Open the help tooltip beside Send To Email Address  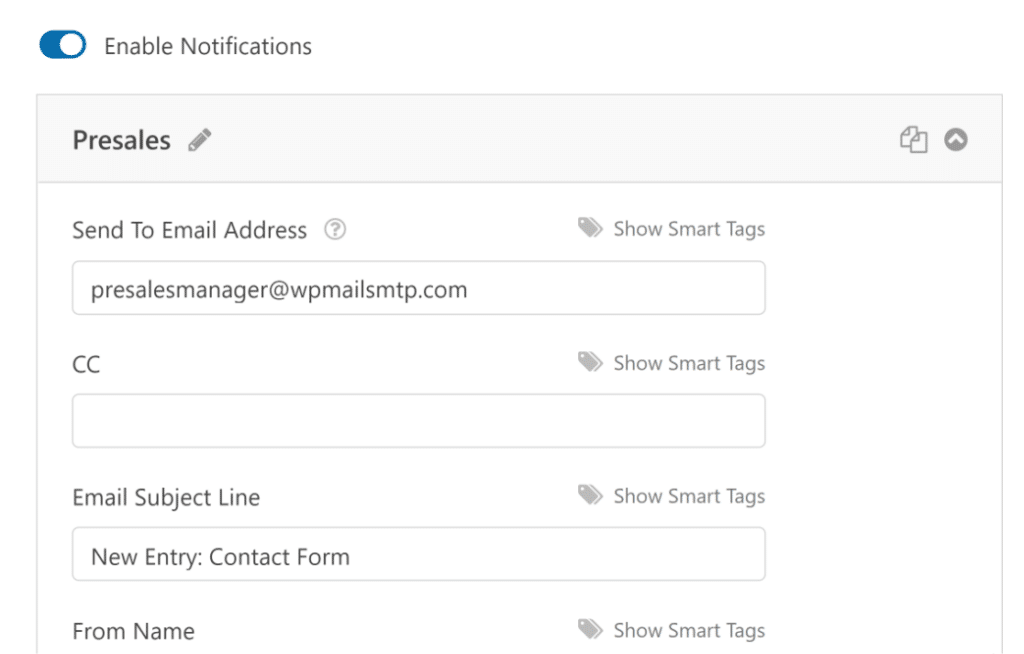click(x=336, y=229)
